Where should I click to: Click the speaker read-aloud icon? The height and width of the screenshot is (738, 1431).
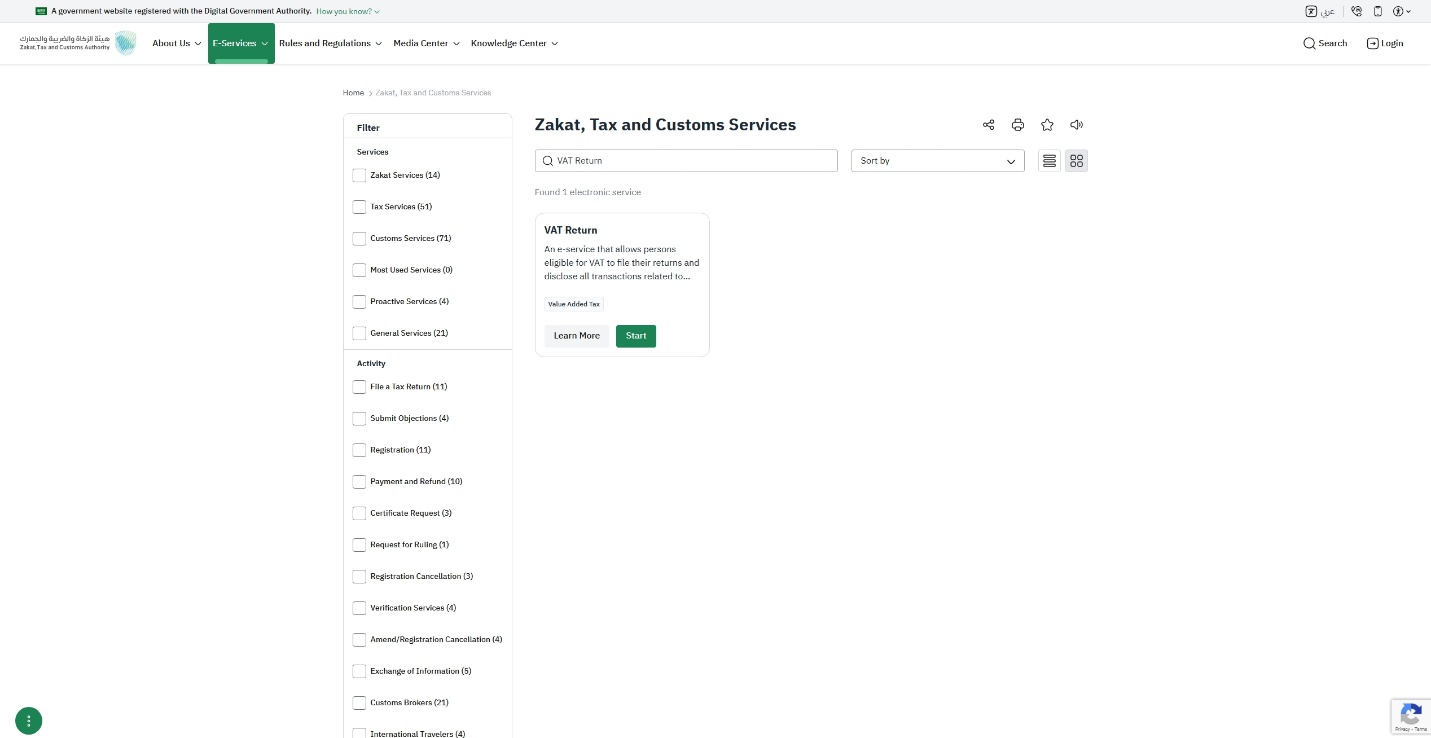click(1076, 125)
